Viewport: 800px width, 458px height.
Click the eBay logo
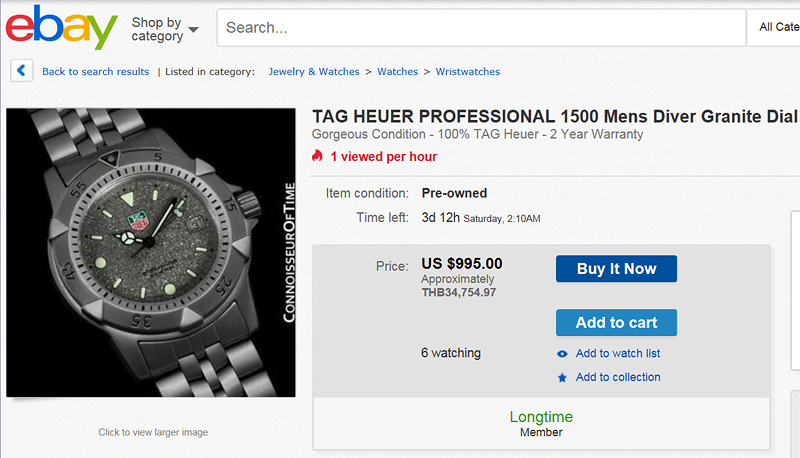pos(61,27)
